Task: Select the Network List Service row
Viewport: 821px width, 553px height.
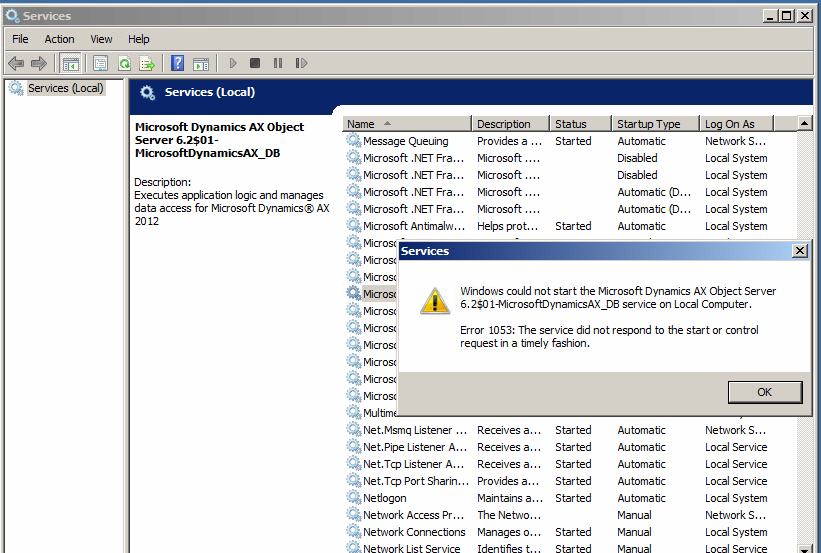Action: (570, 547)
